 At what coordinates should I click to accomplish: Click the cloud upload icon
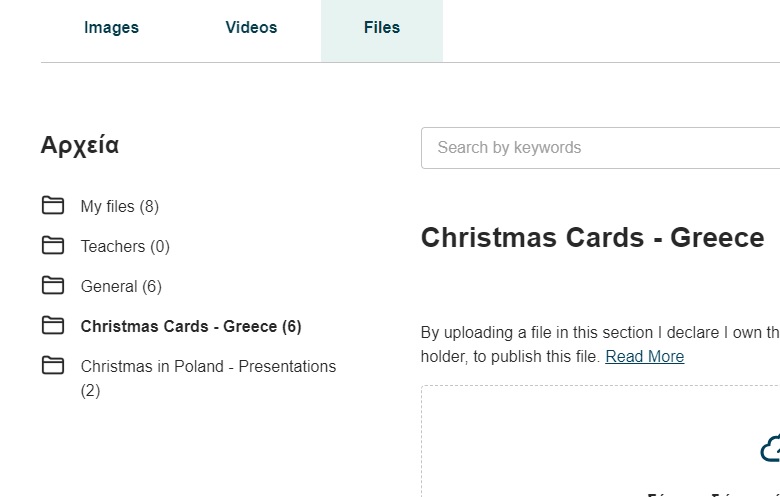[x=771, y=449]
